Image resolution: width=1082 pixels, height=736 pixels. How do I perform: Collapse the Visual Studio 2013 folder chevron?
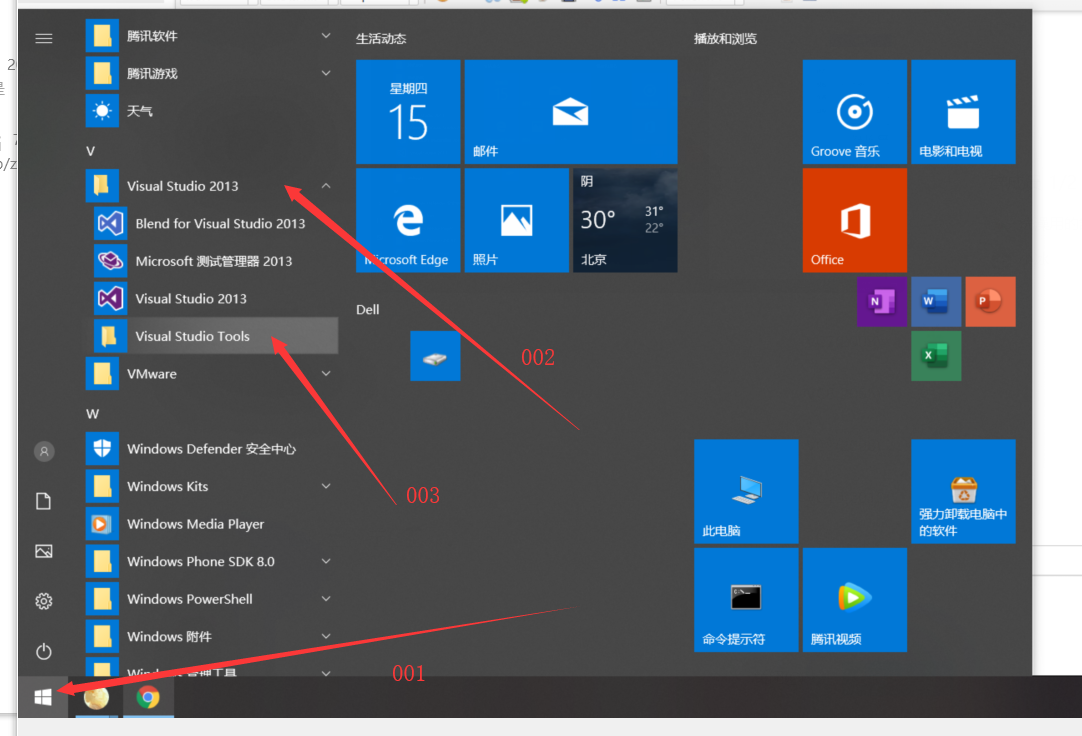tap(326, 186)
